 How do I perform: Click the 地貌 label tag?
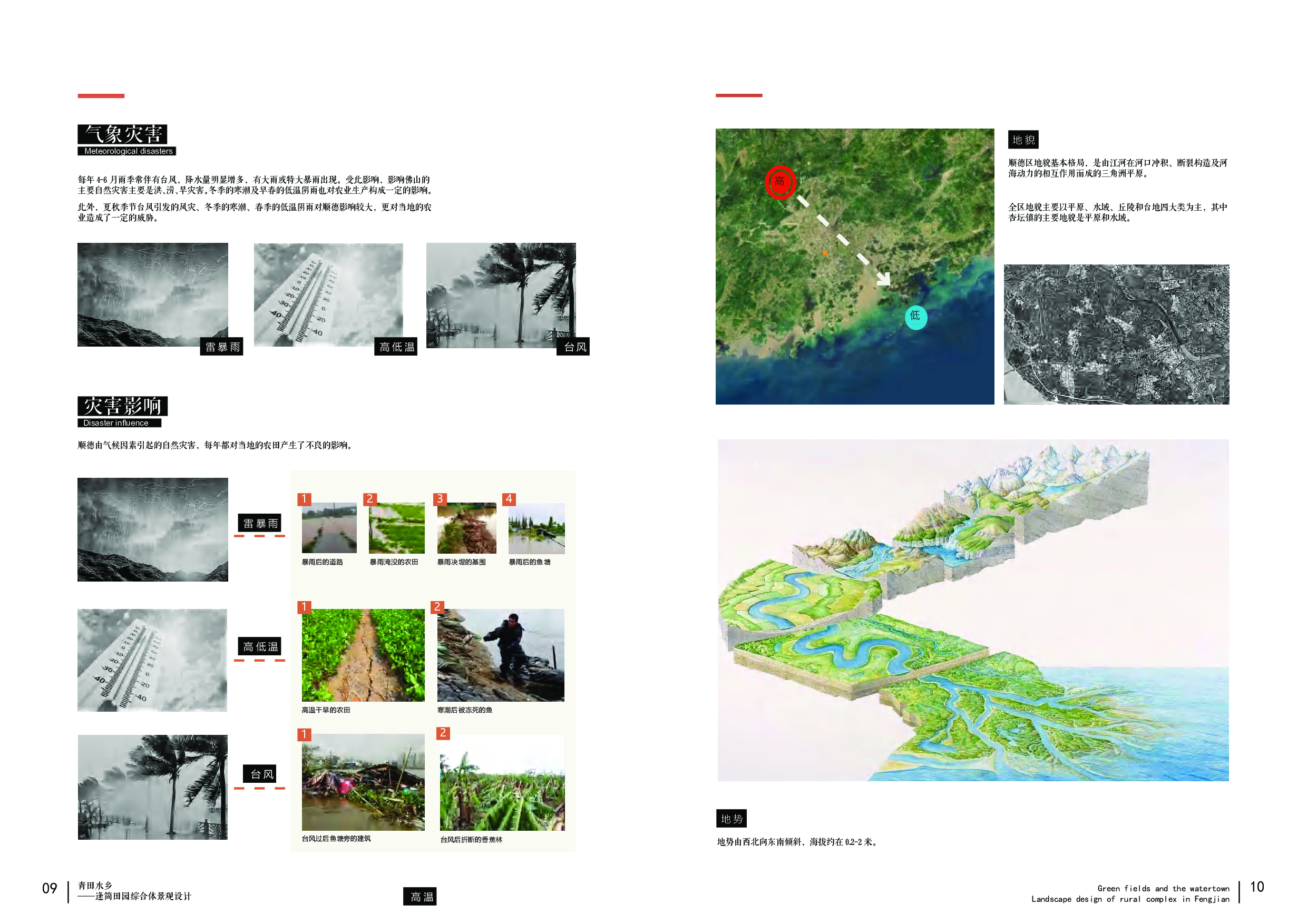(x=1023, y=140)
